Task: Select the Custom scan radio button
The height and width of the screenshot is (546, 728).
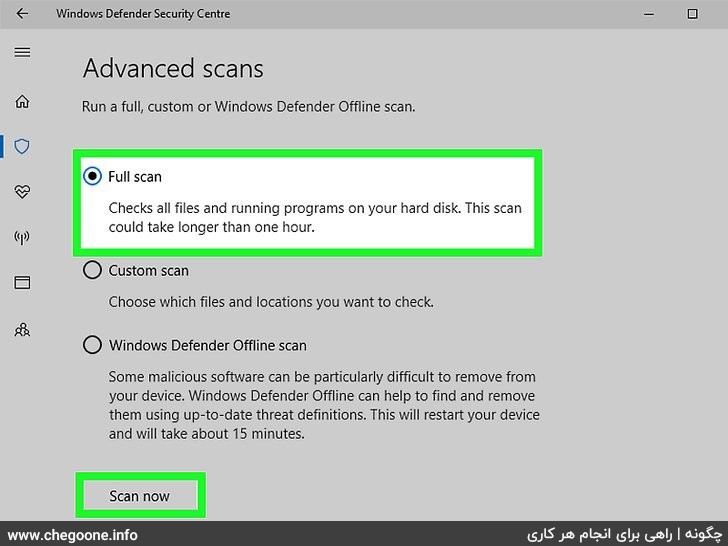Action: [92, 270]
